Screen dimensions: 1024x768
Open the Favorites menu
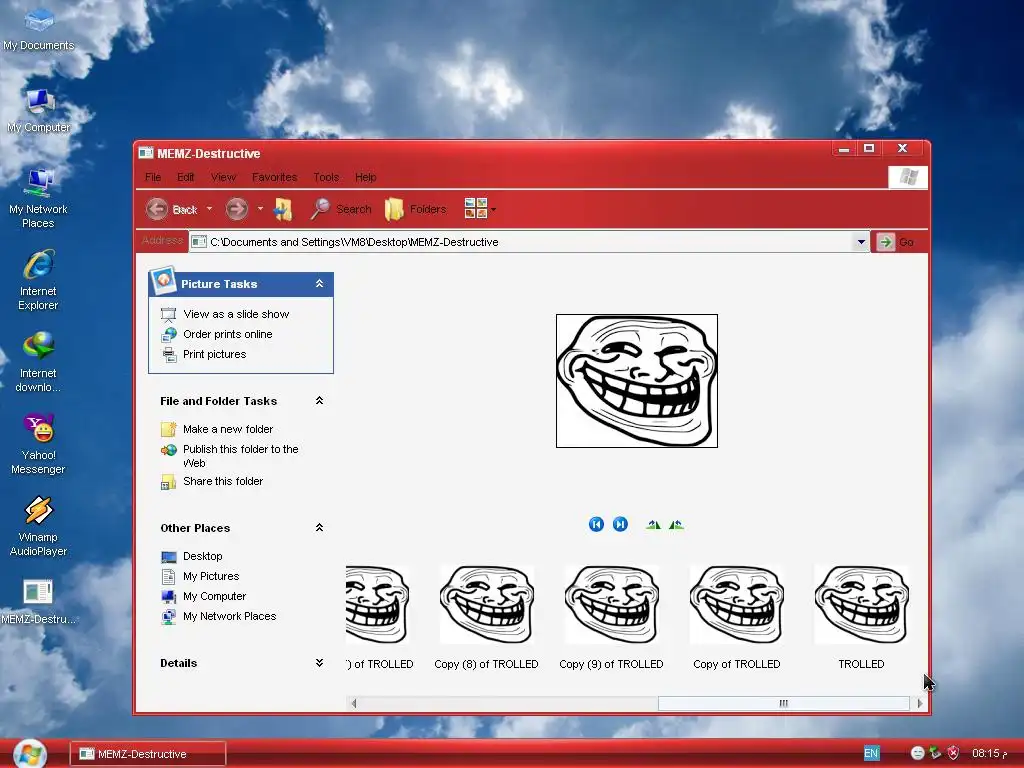pos(274,177)
